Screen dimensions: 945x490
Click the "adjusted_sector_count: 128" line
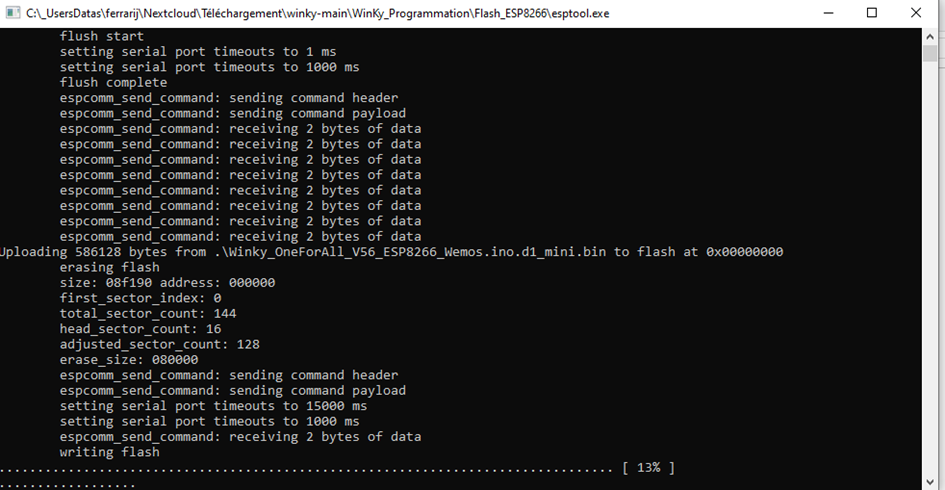[x=159, y=344]
